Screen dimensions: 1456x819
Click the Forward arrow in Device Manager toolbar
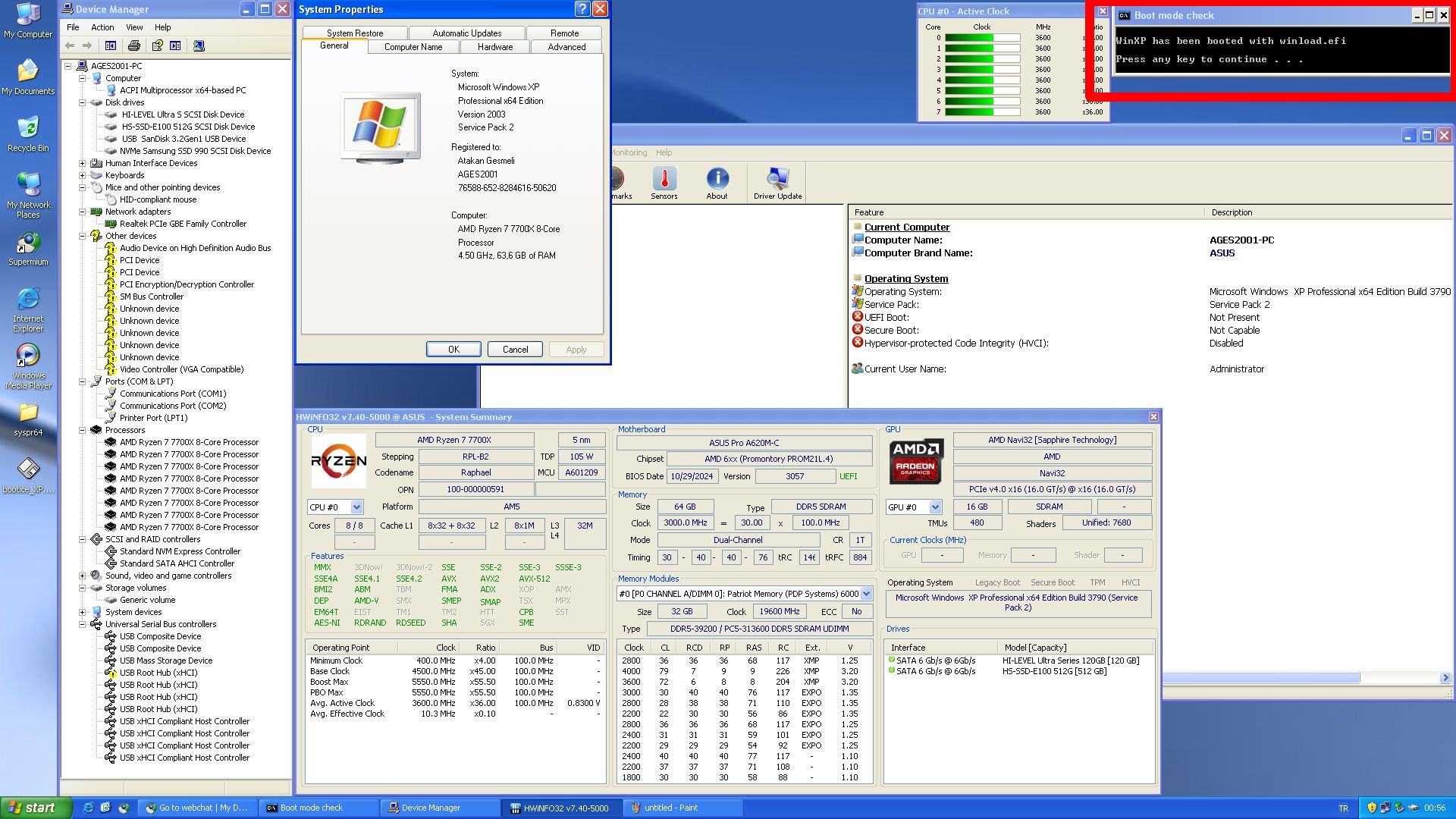tap(87, 45)
